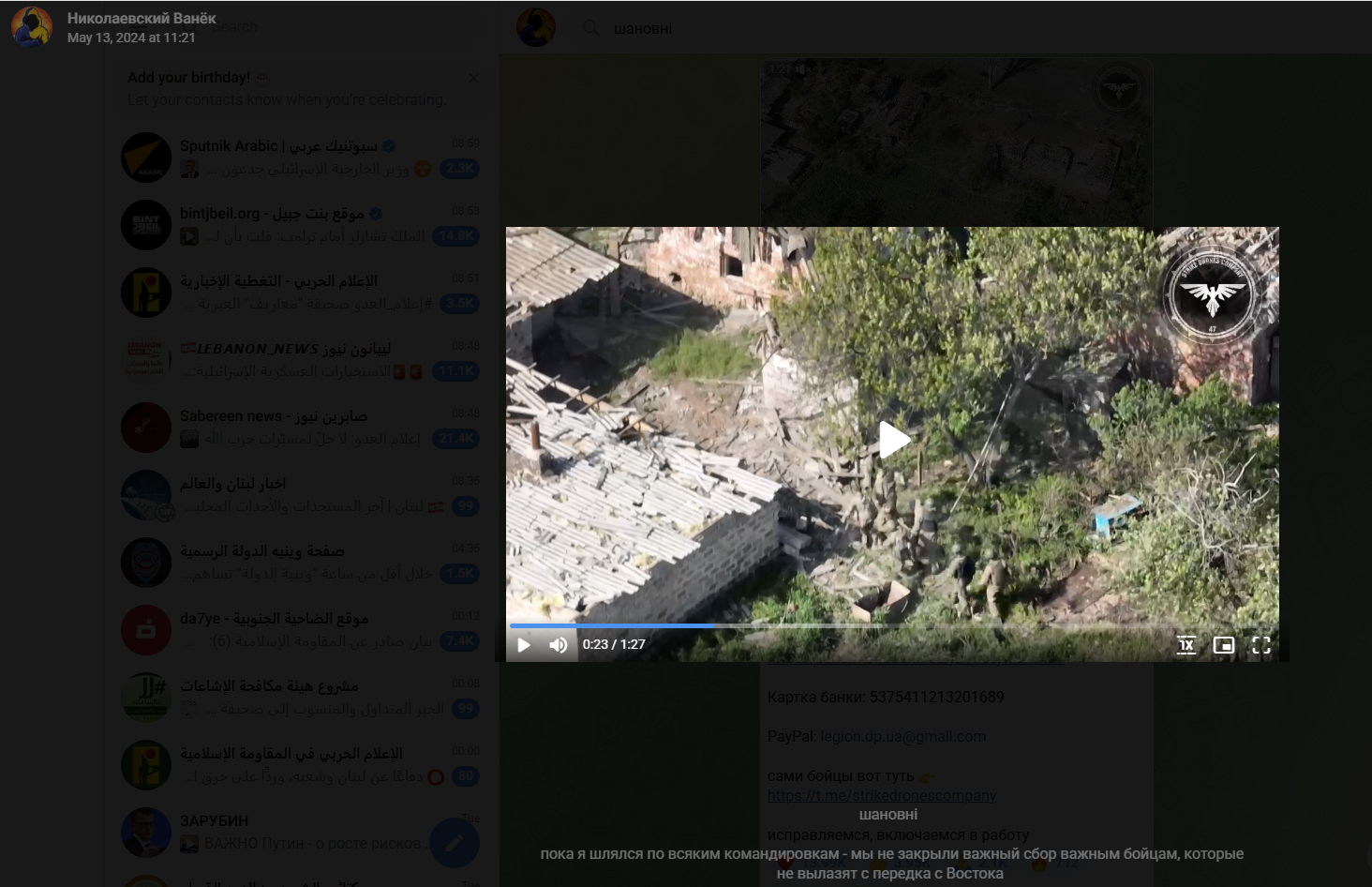Open the 1X playback speed menu

1186,645
